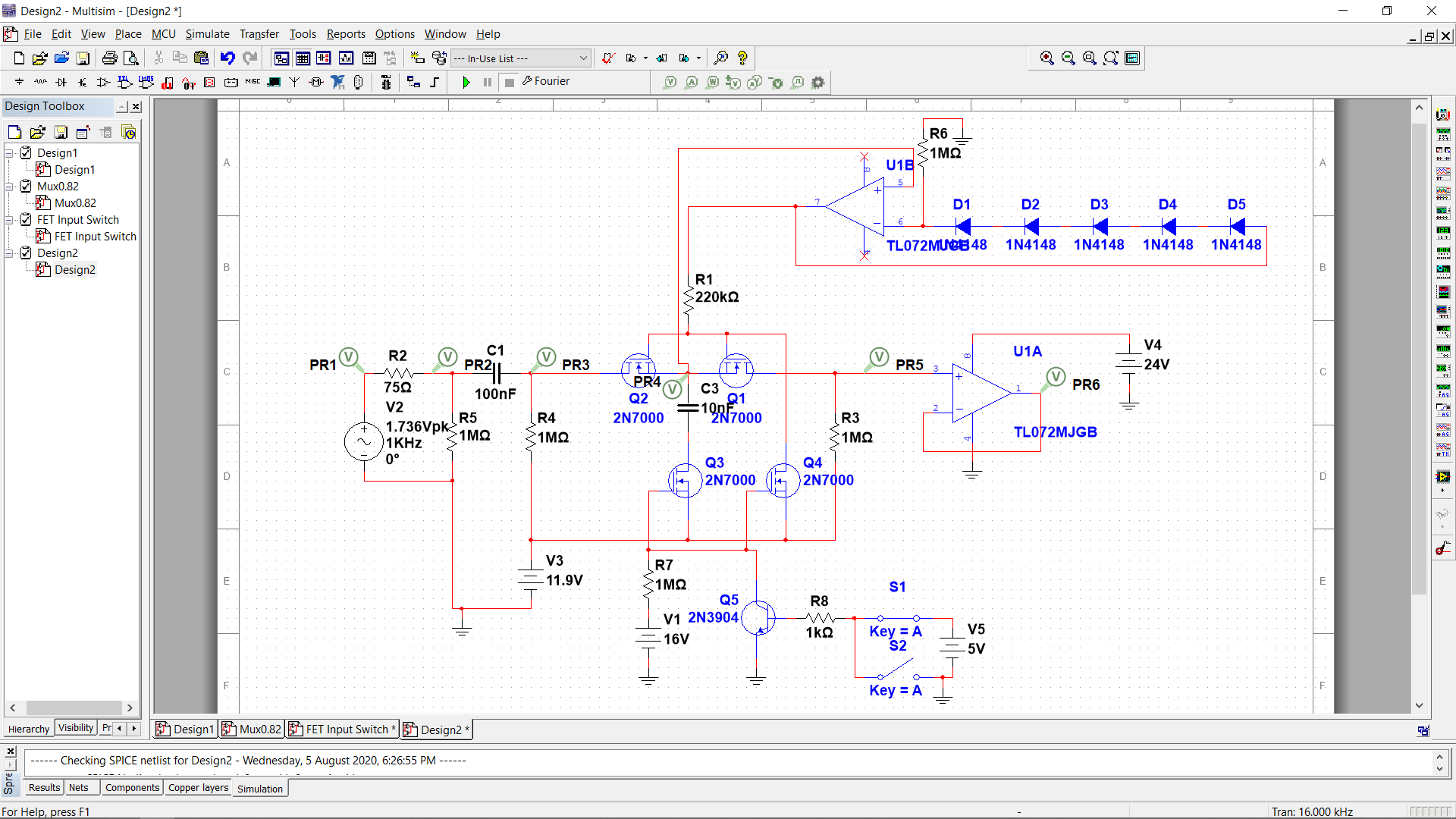This screenshot has height=819, width=1456.
Task: Click the Print icon
Action: click(110, 58)
